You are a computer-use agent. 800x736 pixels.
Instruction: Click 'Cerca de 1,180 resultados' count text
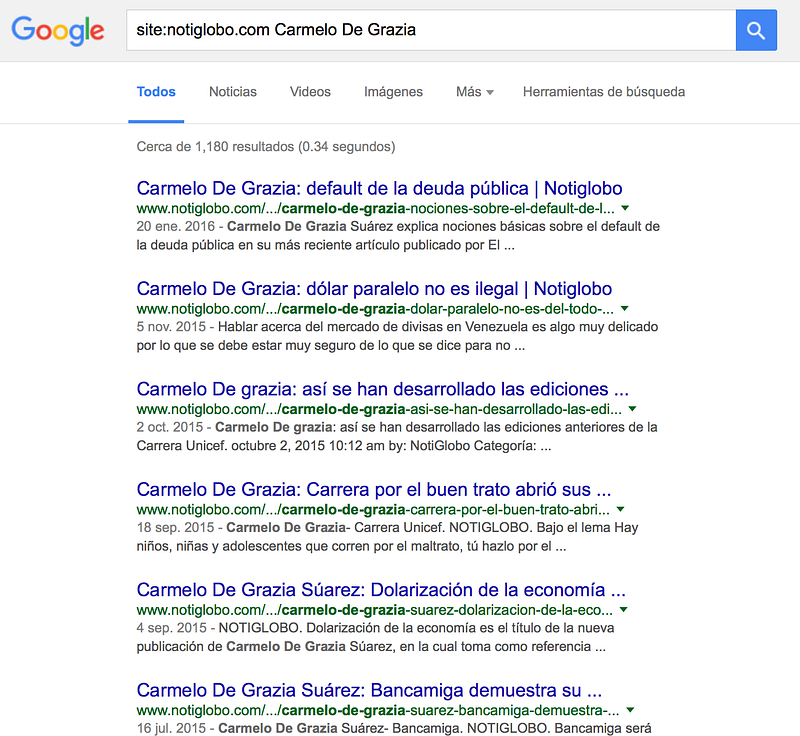click(x=266, y=147)
